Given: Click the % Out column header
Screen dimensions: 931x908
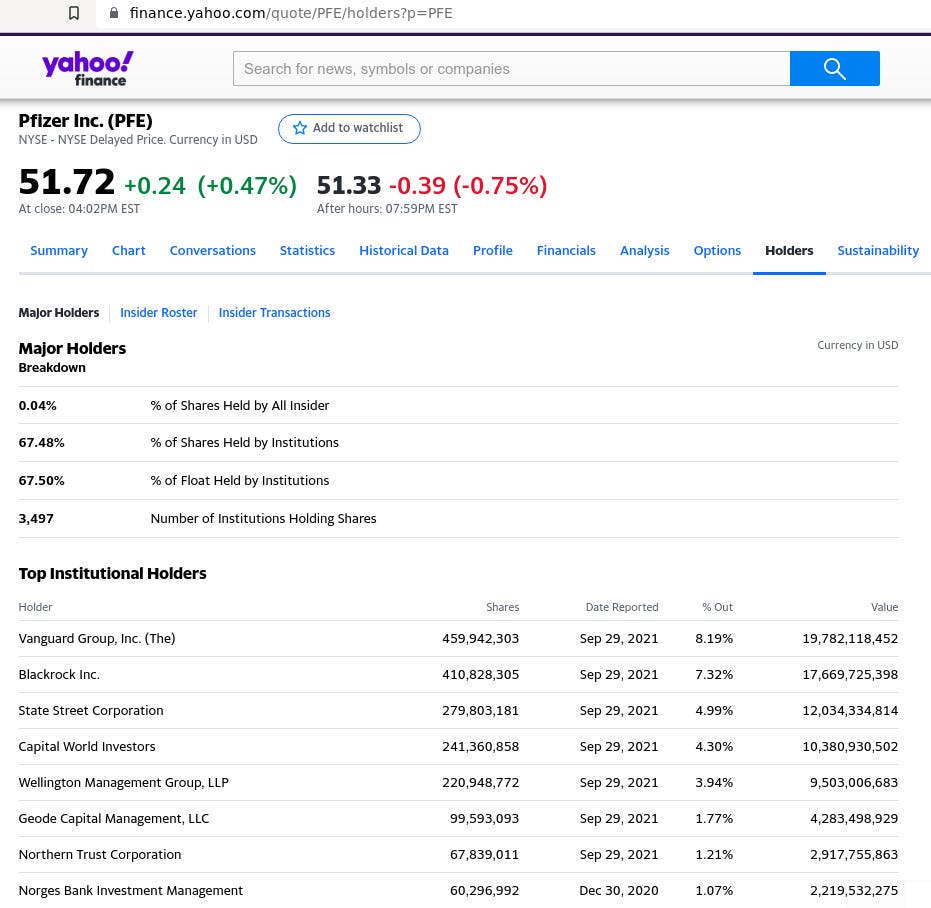Looking at the screenshot, I should pos(717,607).
